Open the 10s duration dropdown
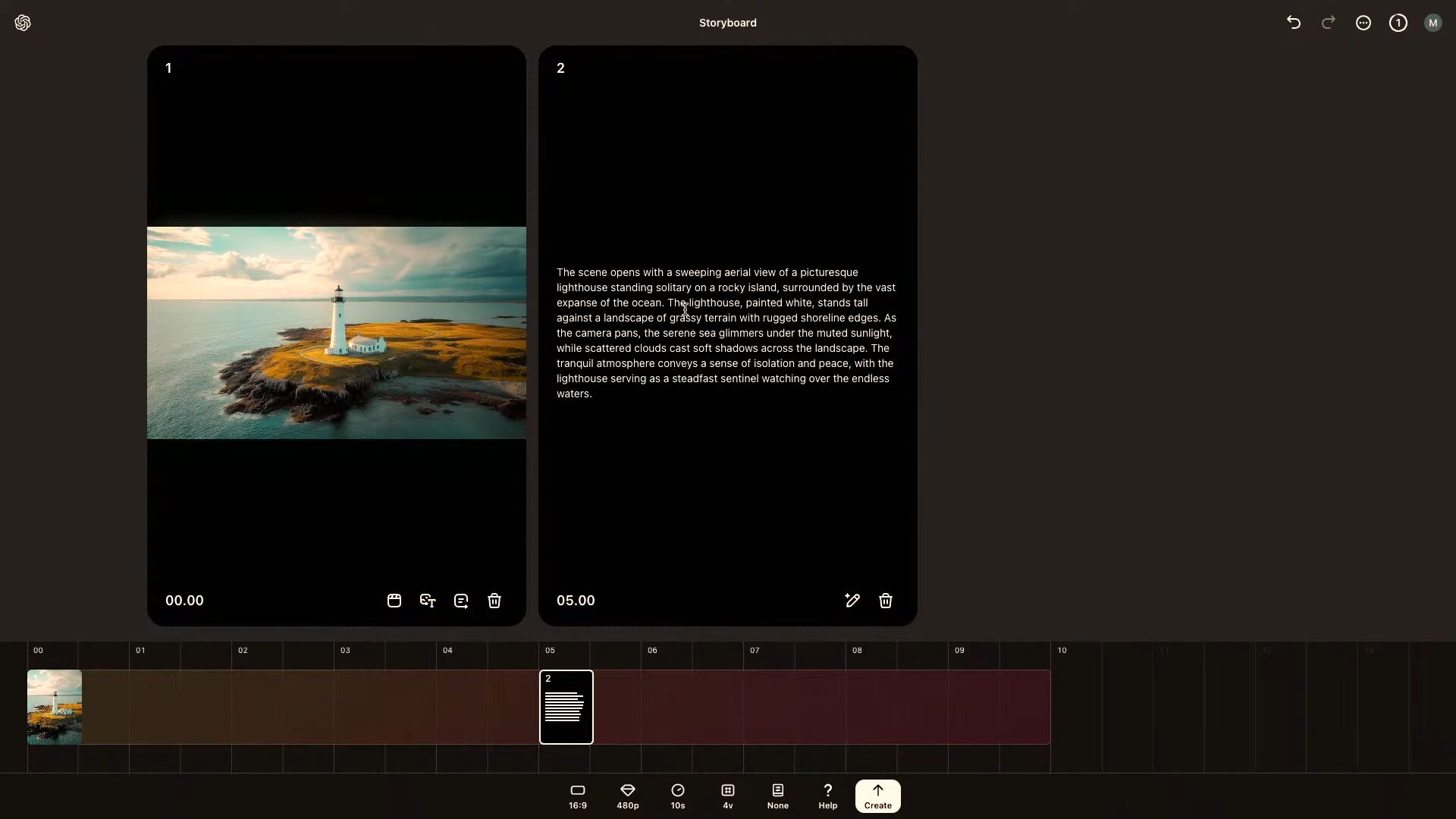The height and width of the screenshot is (819, 1456). [x=678, y=796]
